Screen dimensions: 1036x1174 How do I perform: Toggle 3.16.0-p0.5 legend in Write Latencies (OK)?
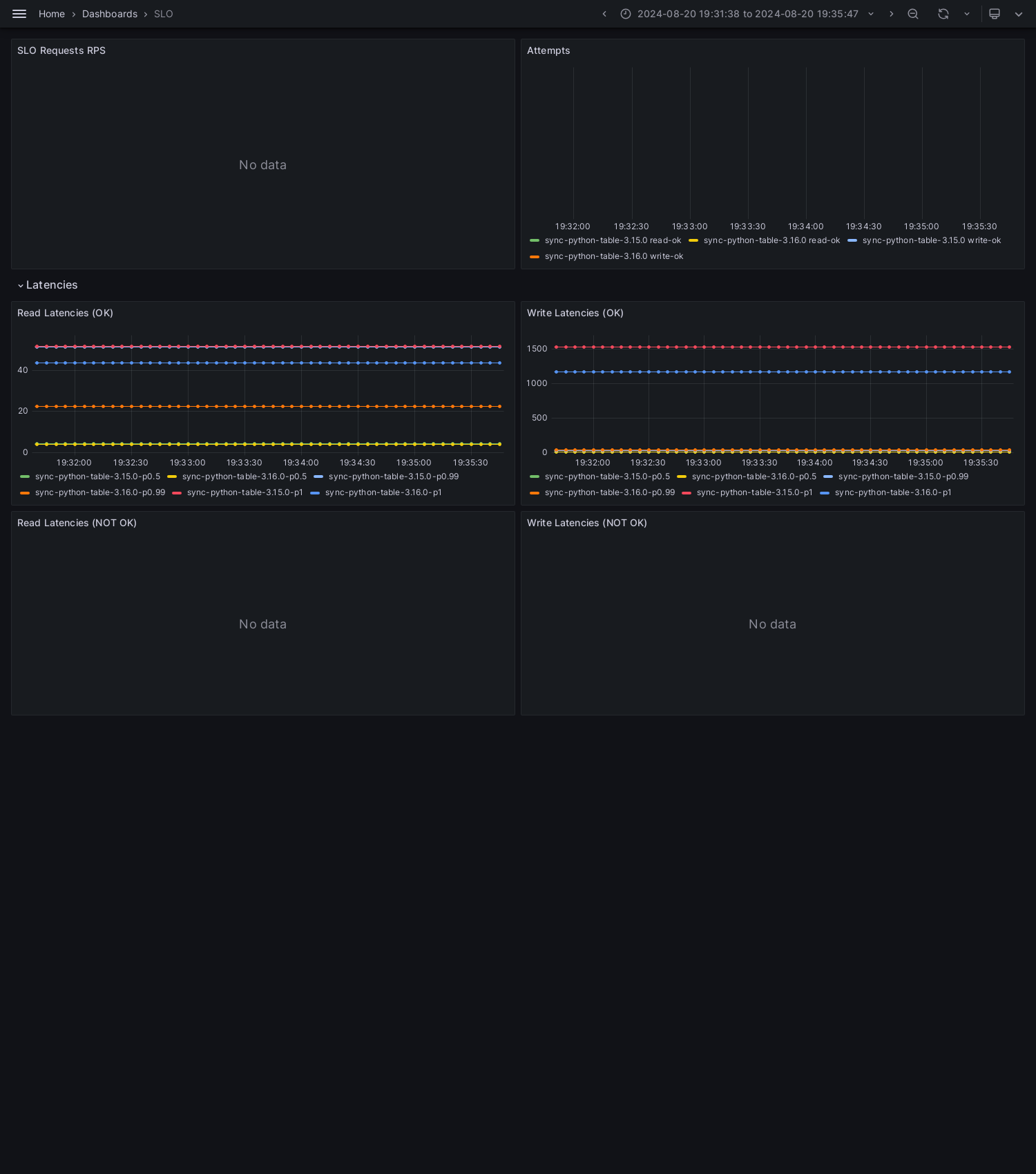click(754, 477)
